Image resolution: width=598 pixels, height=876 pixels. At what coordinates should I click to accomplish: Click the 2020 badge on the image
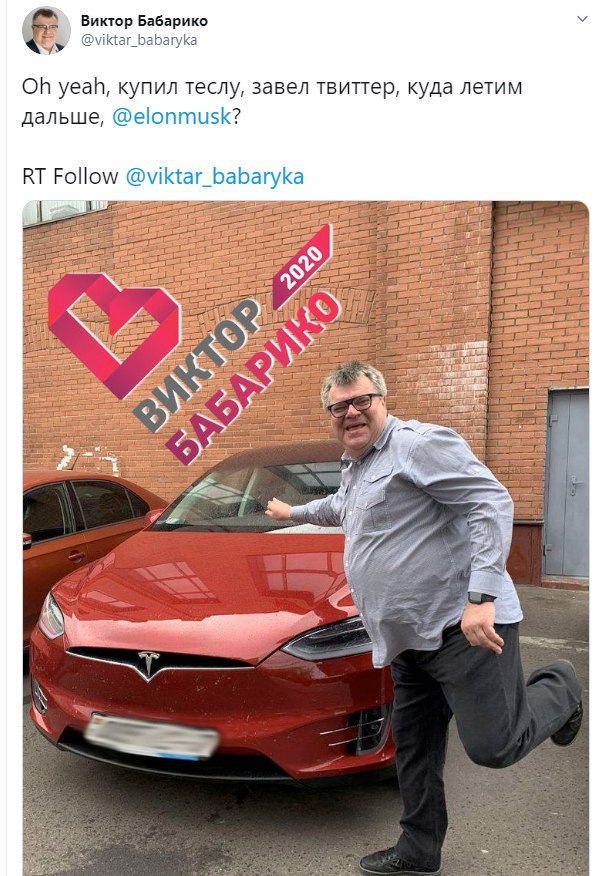point(302,267)
